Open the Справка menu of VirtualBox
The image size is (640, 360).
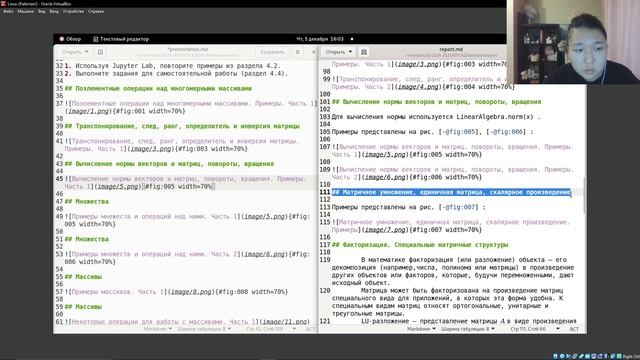coord(96,11)
